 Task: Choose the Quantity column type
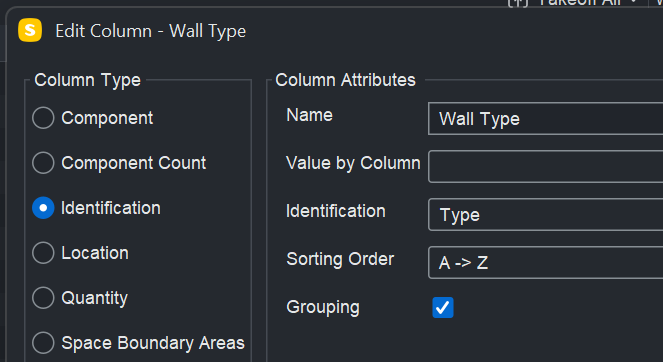43,298
